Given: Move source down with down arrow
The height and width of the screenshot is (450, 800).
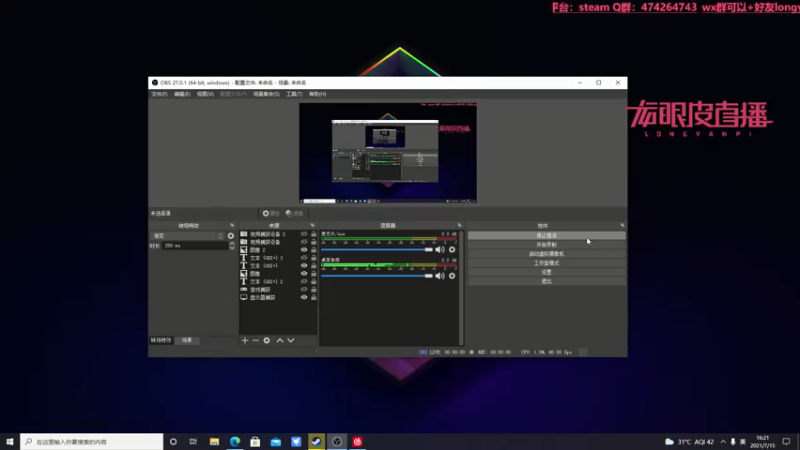Looking at the screenshot, I should click(x=291, y=340).
